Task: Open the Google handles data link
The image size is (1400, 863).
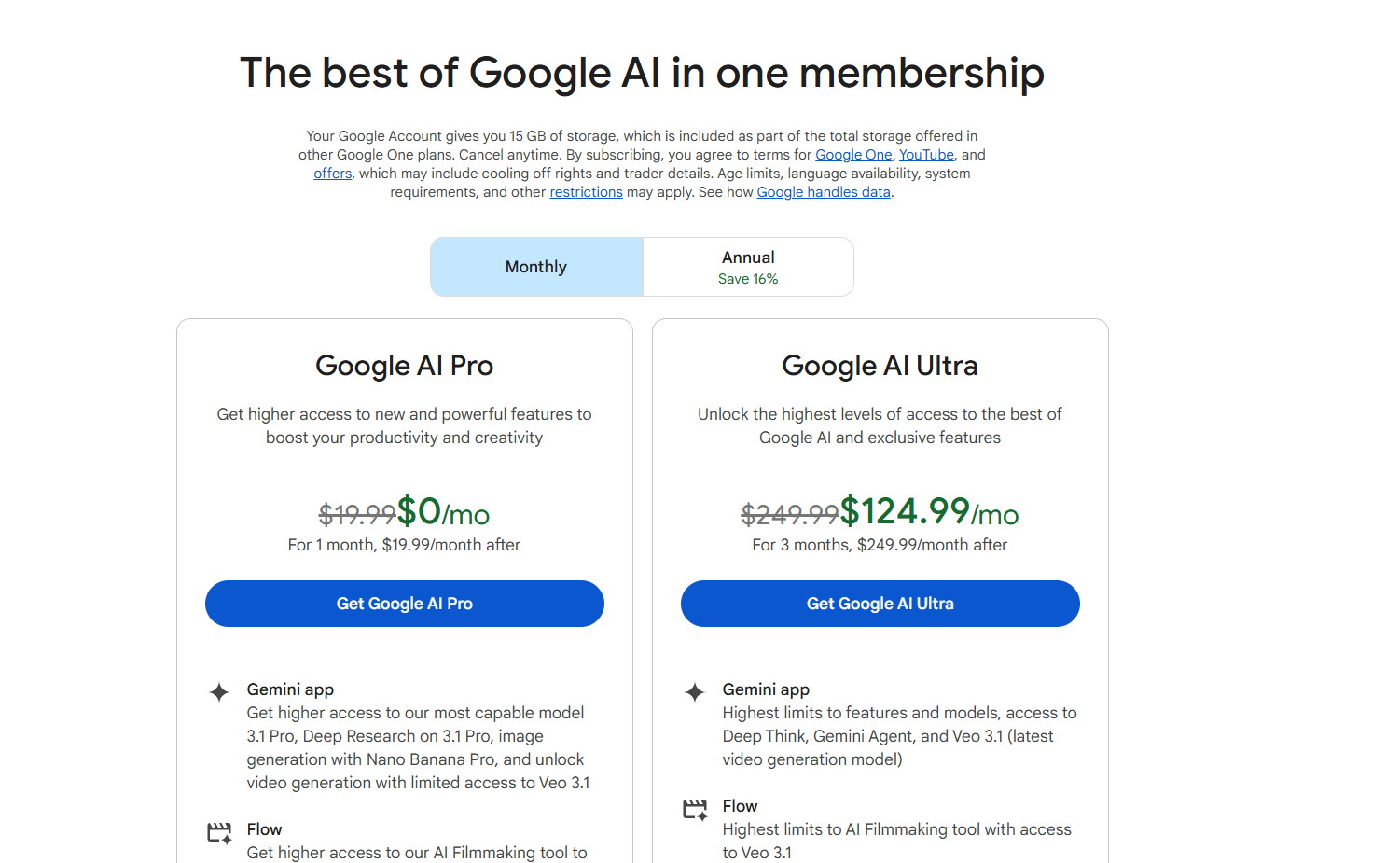Action: (x=824, y=192)
